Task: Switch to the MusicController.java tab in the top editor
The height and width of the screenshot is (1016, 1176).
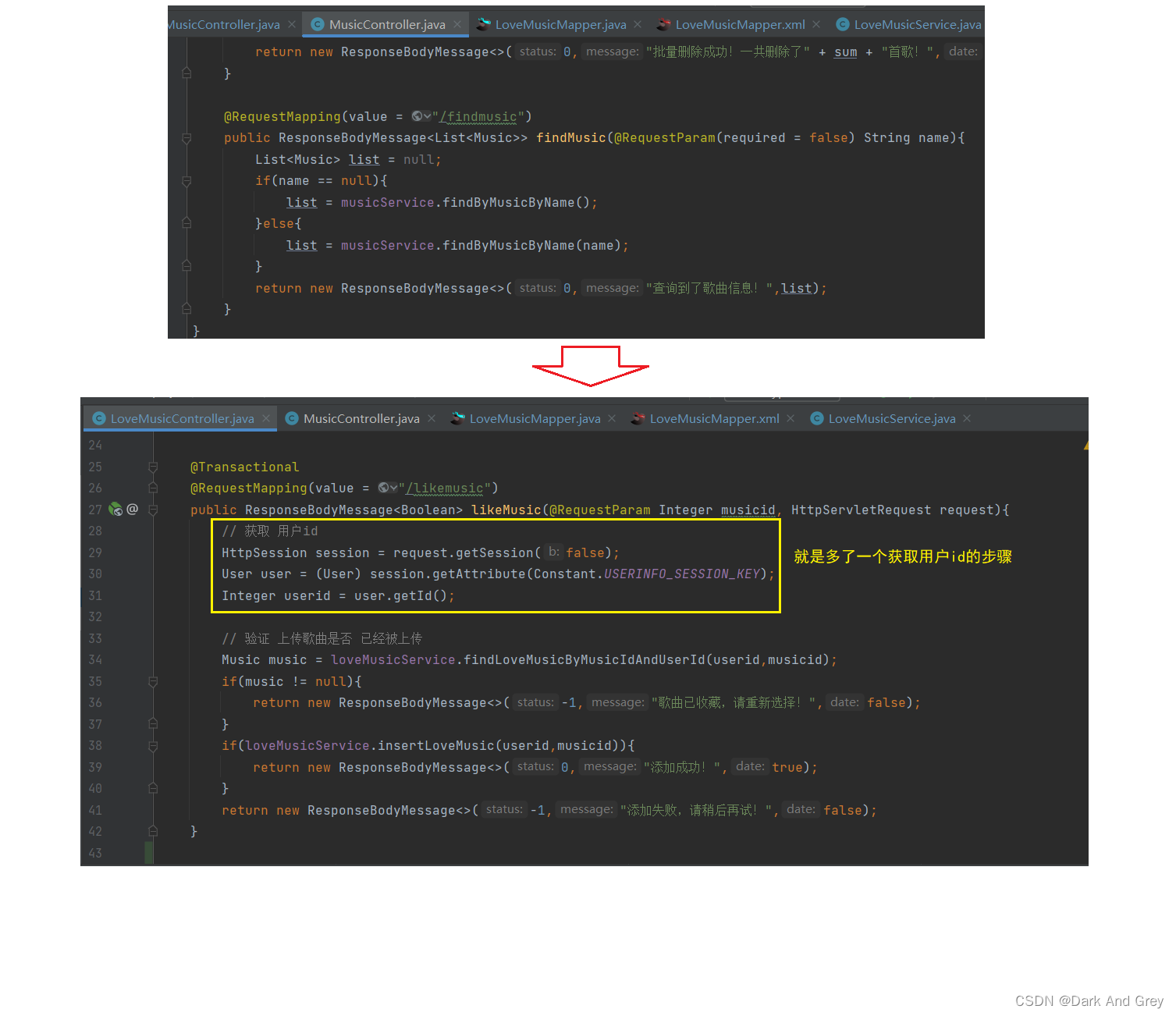Action: pos(386,24)
